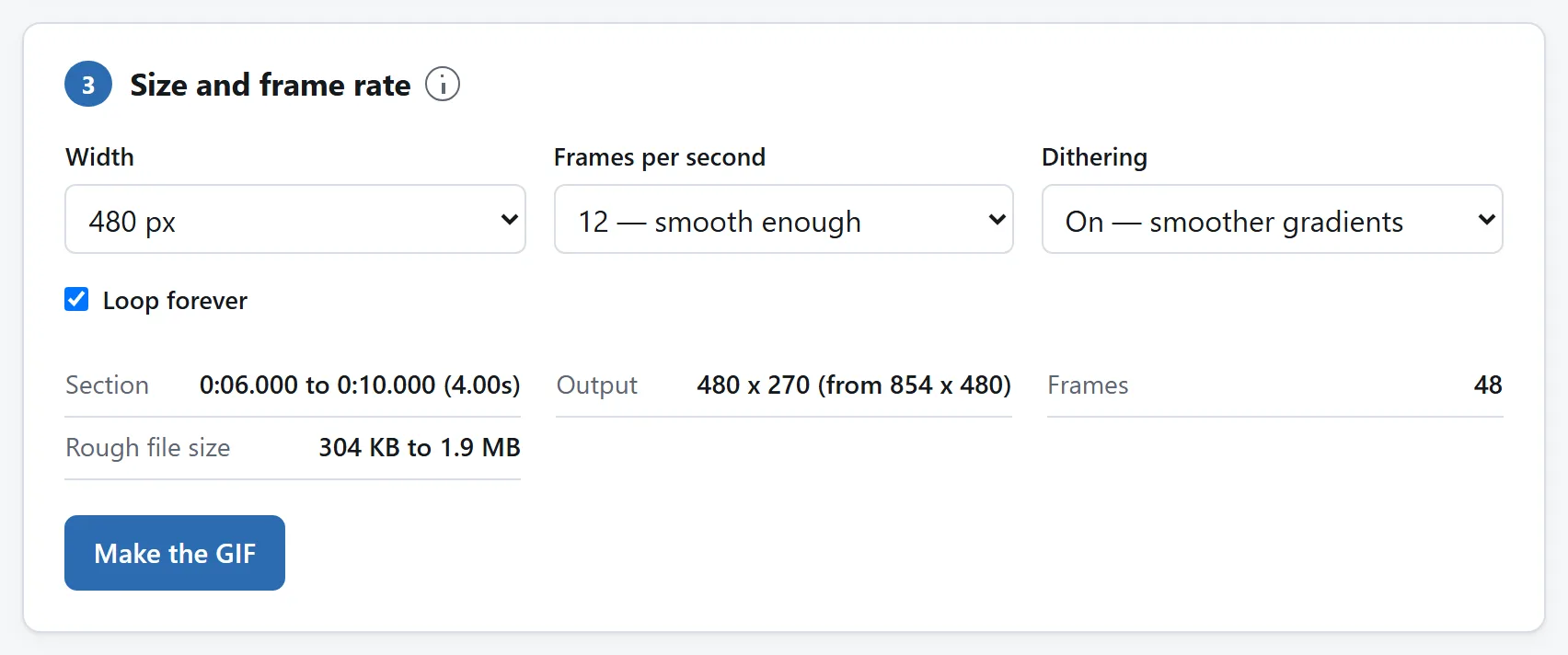Click the Frames count value 48
1568x655 pixels.
tap(1488, 385)
